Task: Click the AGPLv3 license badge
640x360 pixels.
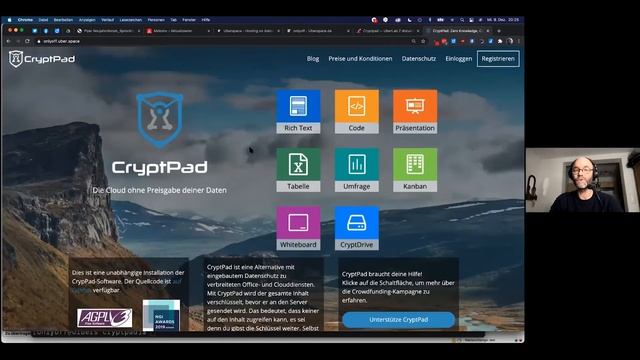Action: (104, 318)
